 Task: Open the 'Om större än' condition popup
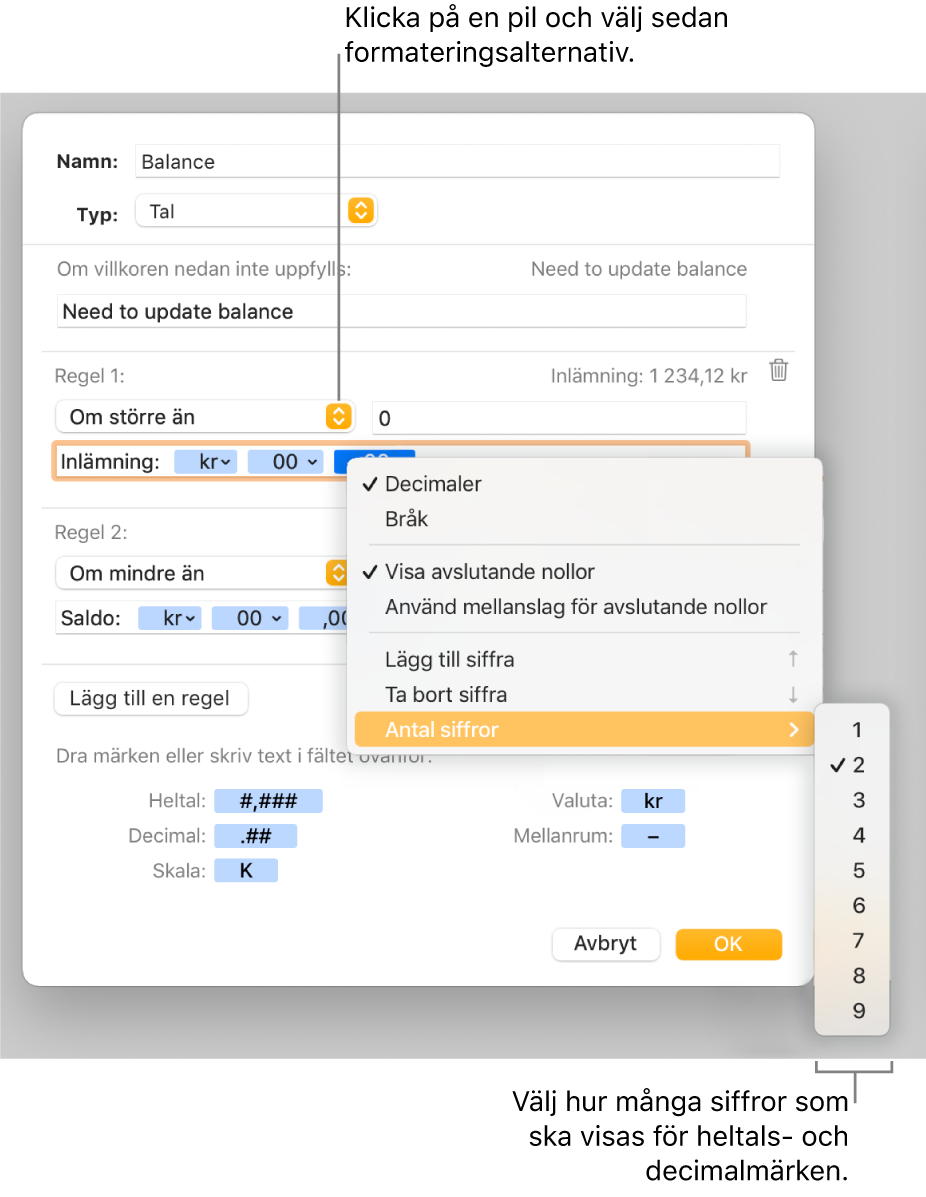click(204, 417)
